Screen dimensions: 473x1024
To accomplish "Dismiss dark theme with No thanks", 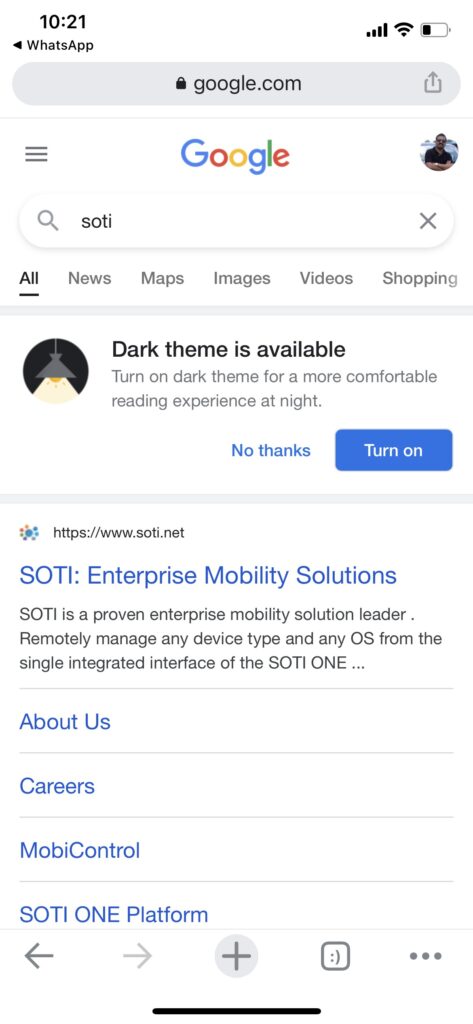I will pos(270,450).
